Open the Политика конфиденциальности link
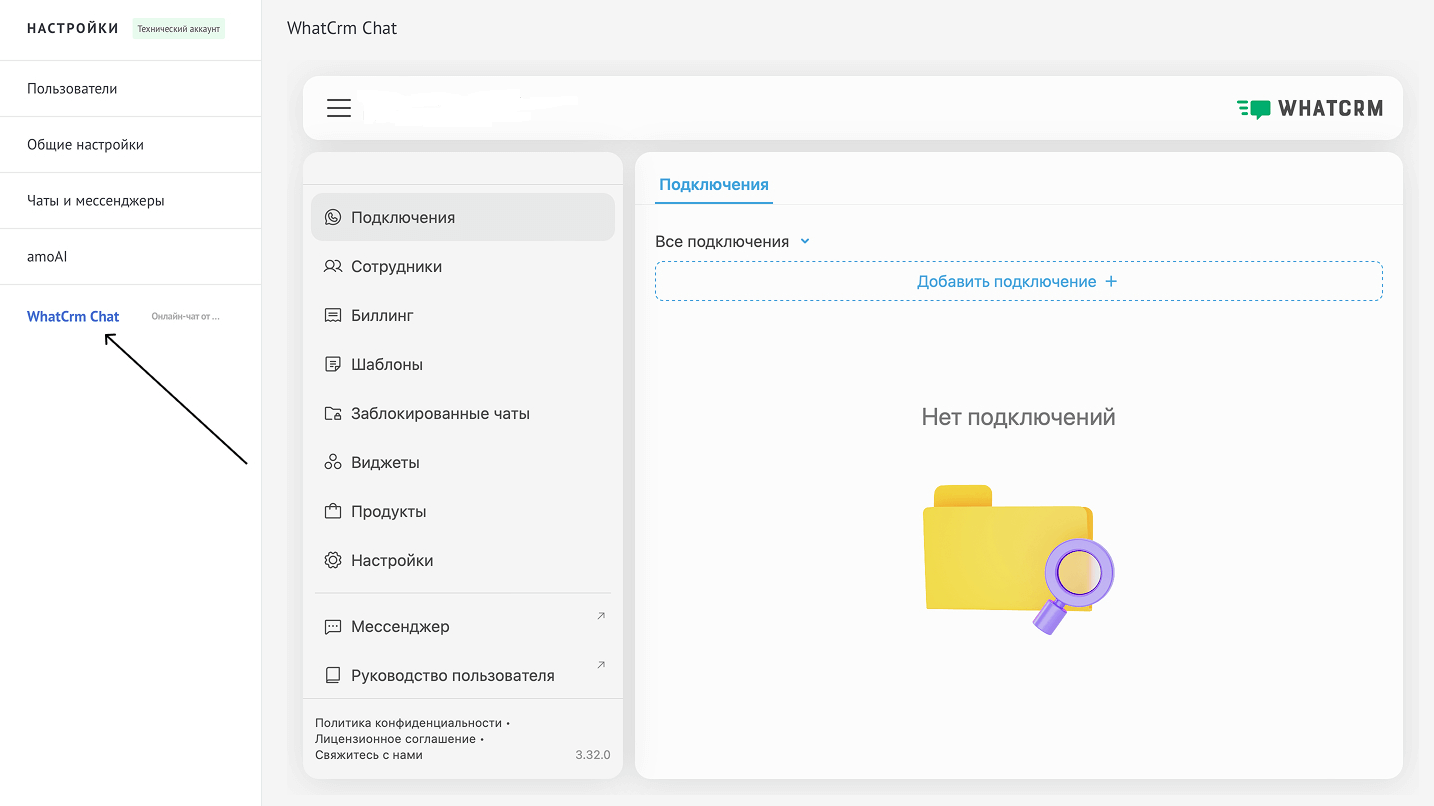 408,722
